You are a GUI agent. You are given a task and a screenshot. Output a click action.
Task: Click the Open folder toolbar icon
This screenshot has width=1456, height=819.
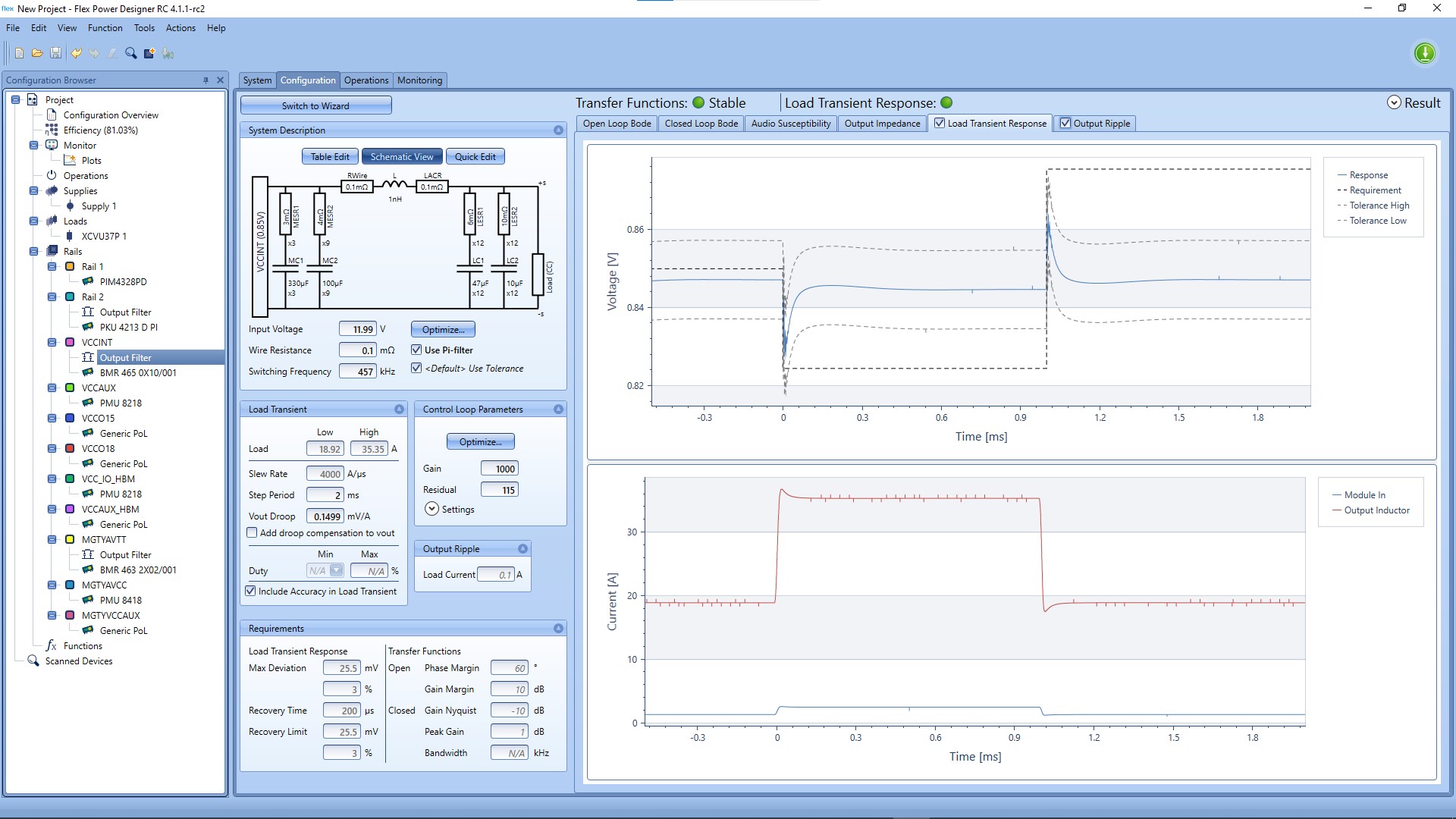pos(37,53)
